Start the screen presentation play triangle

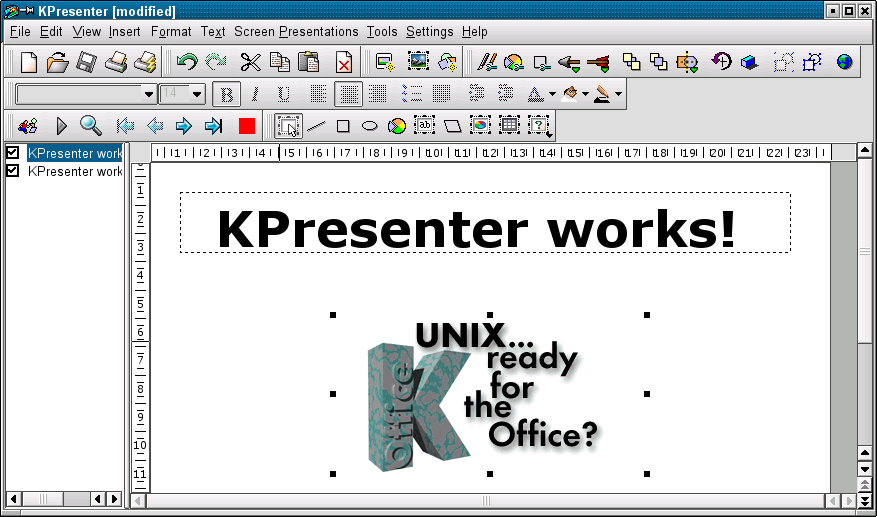click(x=62, y=126)
